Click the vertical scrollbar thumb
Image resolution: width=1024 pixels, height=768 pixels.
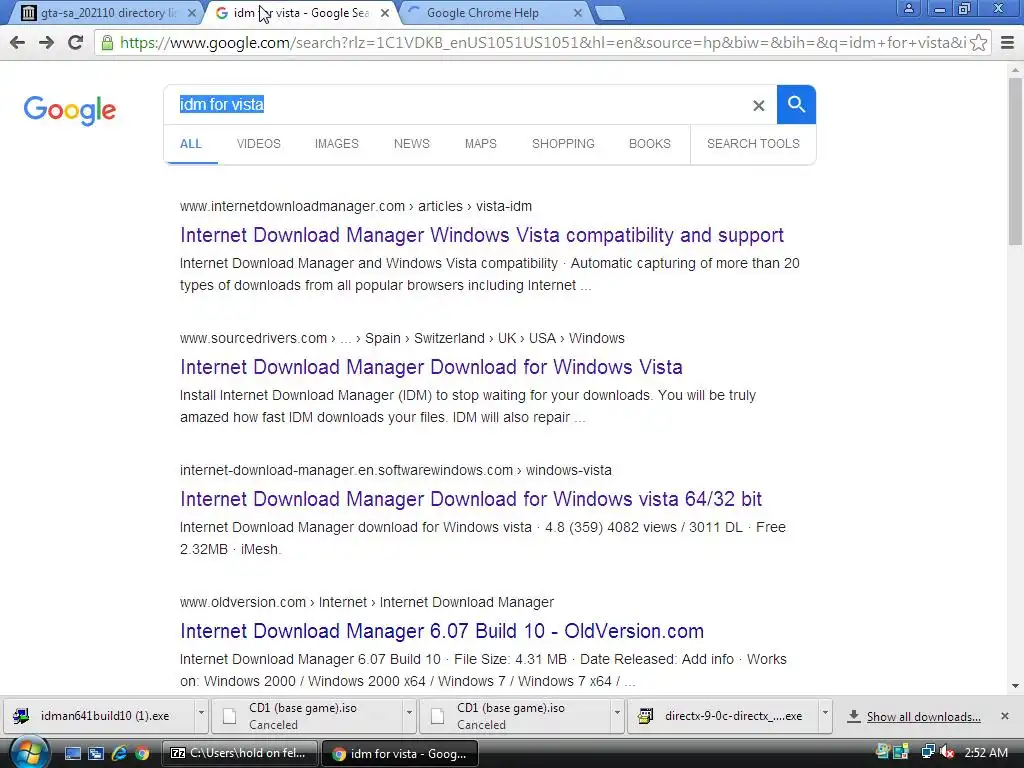pyautogui.click(x=1015, y=160)
